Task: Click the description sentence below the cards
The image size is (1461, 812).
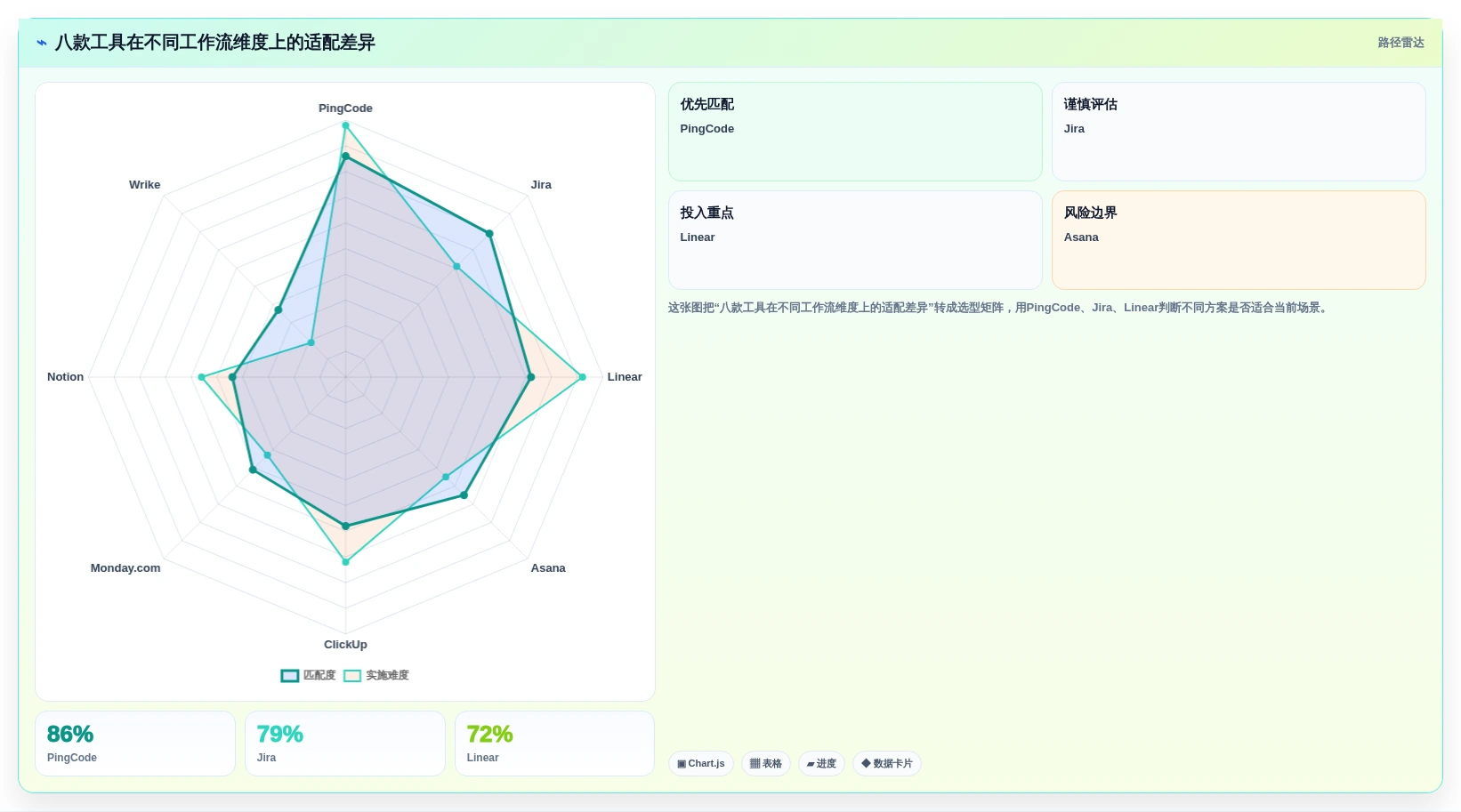Action: click(999, 308)
